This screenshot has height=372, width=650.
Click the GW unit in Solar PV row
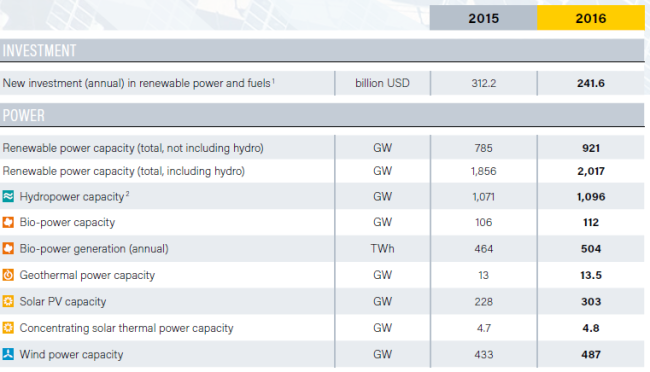click(x=382, y=301)
